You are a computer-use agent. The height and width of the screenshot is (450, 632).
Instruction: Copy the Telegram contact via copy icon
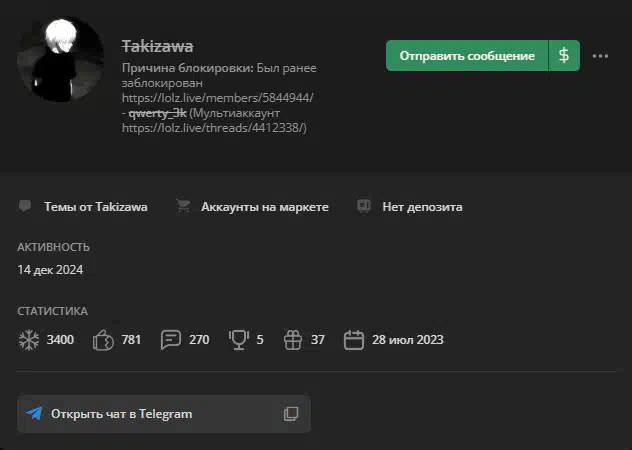pyautogui.click(x=291, y=414)
